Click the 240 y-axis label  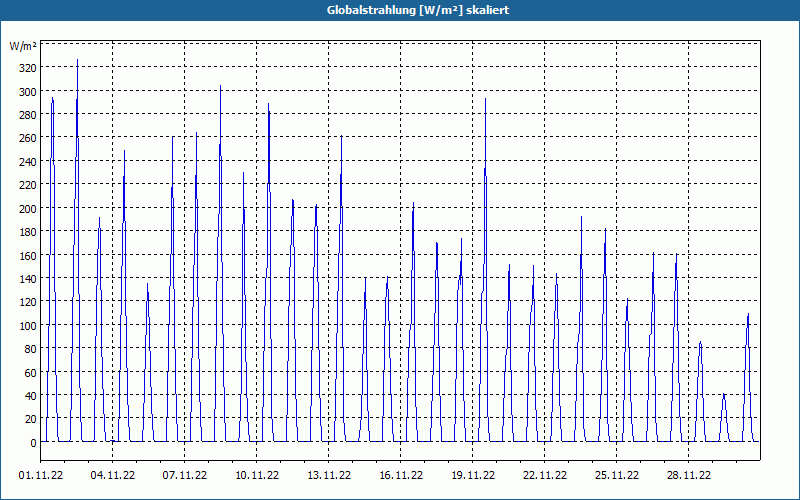(27, 162)
